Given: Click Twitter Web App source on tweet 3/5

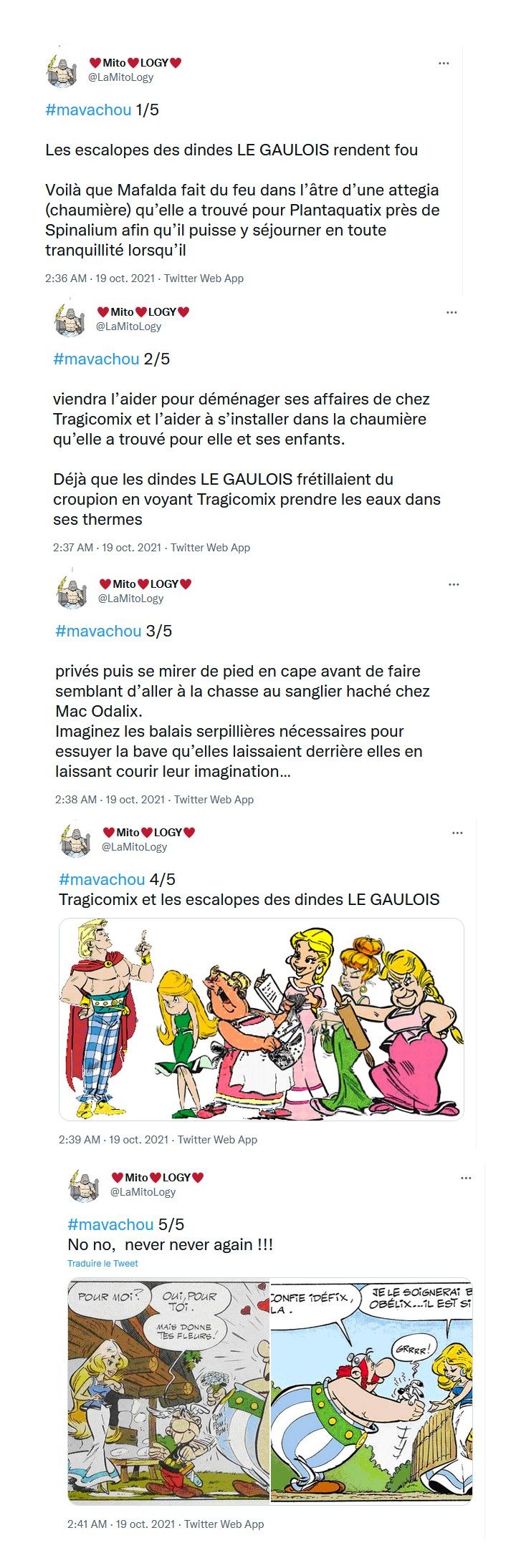Looking at the screenshot, I should (x=214, y=799).
